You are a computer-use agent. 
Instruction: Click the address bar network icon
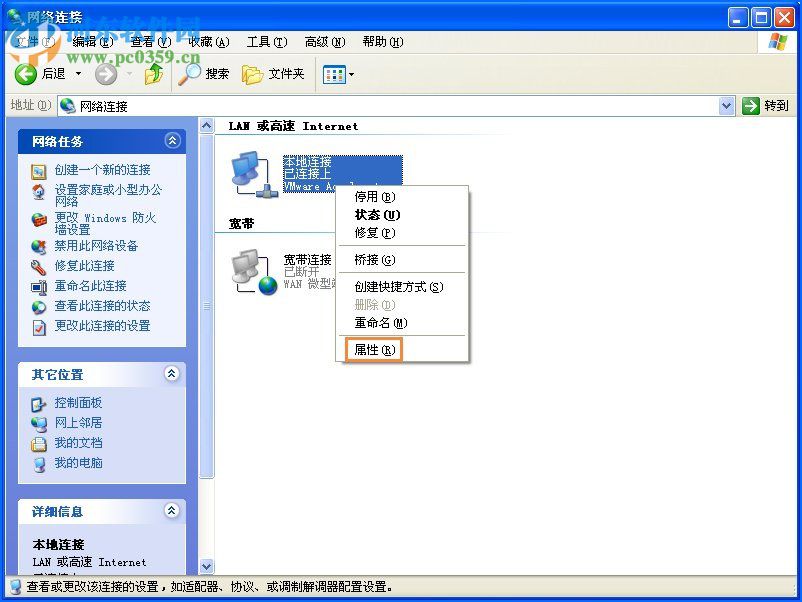click(x=68, y=106)
